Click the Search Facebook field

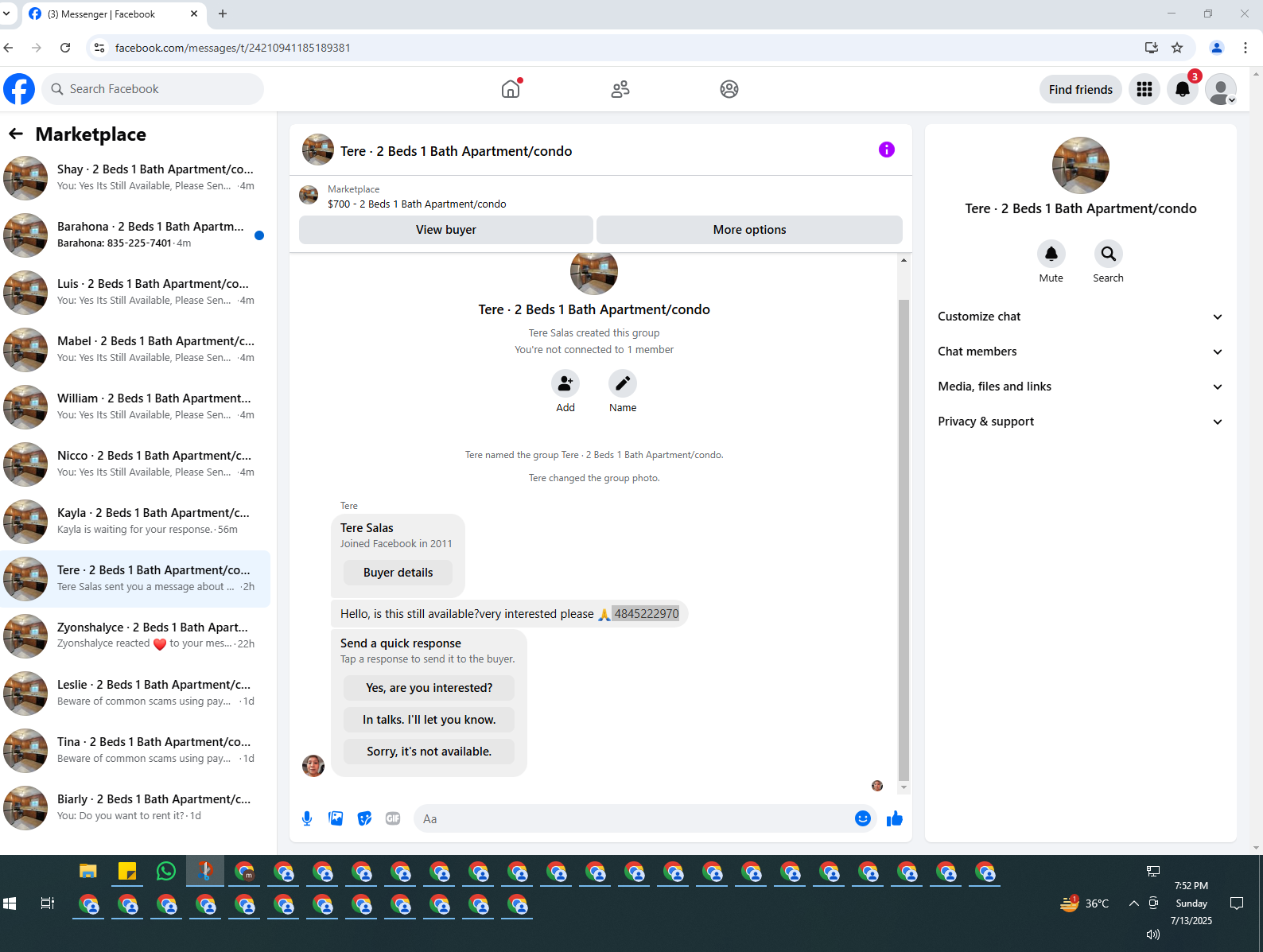[x=153, y=89]
